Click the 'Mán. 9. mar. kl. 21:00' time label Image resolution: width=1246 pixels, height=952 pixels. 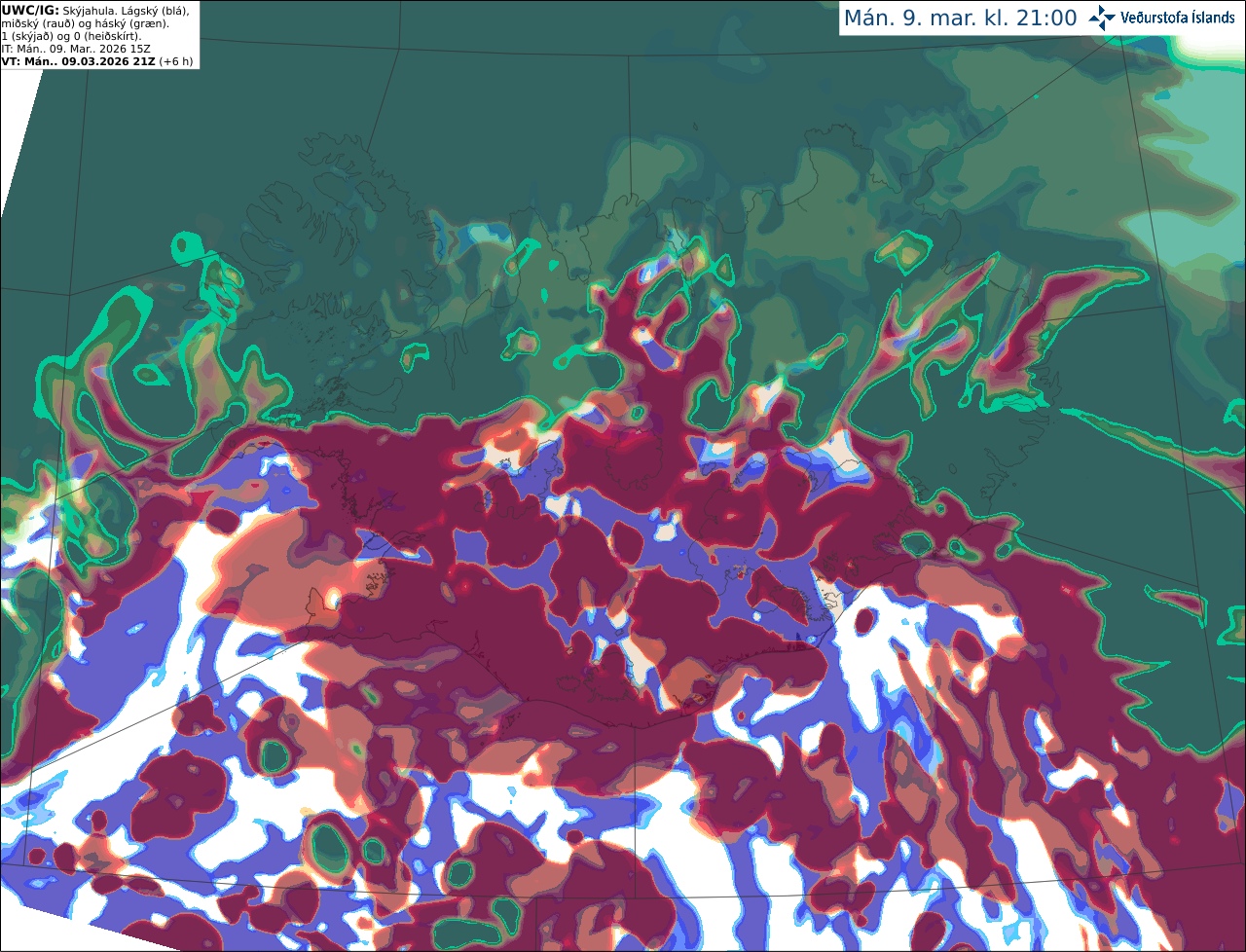point(960,18)
